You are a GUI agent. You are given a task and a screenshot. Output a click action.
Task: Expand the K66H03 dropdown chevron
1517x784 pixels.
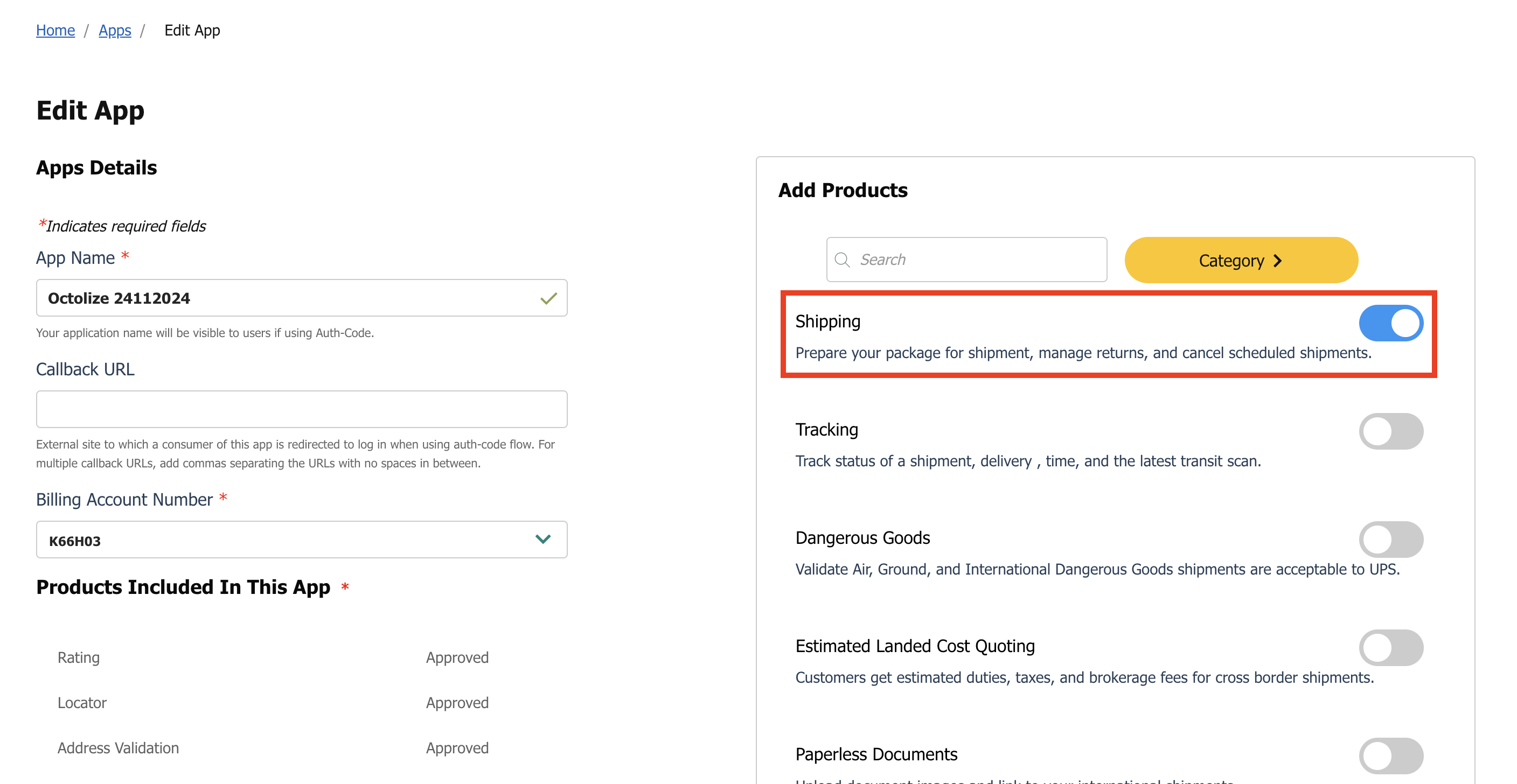[542, 539]
